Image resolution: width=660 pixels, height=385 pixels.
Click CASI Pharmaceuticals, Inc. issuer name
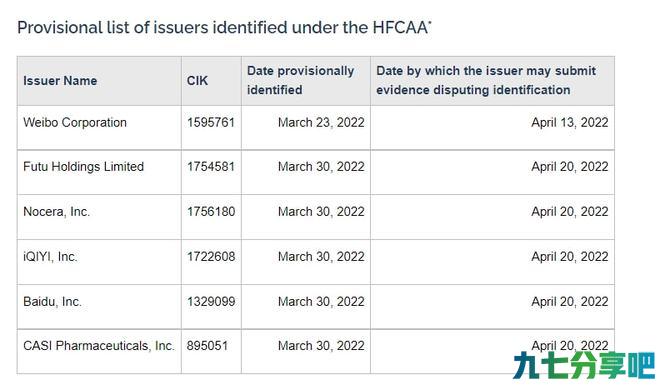[99, 345]
